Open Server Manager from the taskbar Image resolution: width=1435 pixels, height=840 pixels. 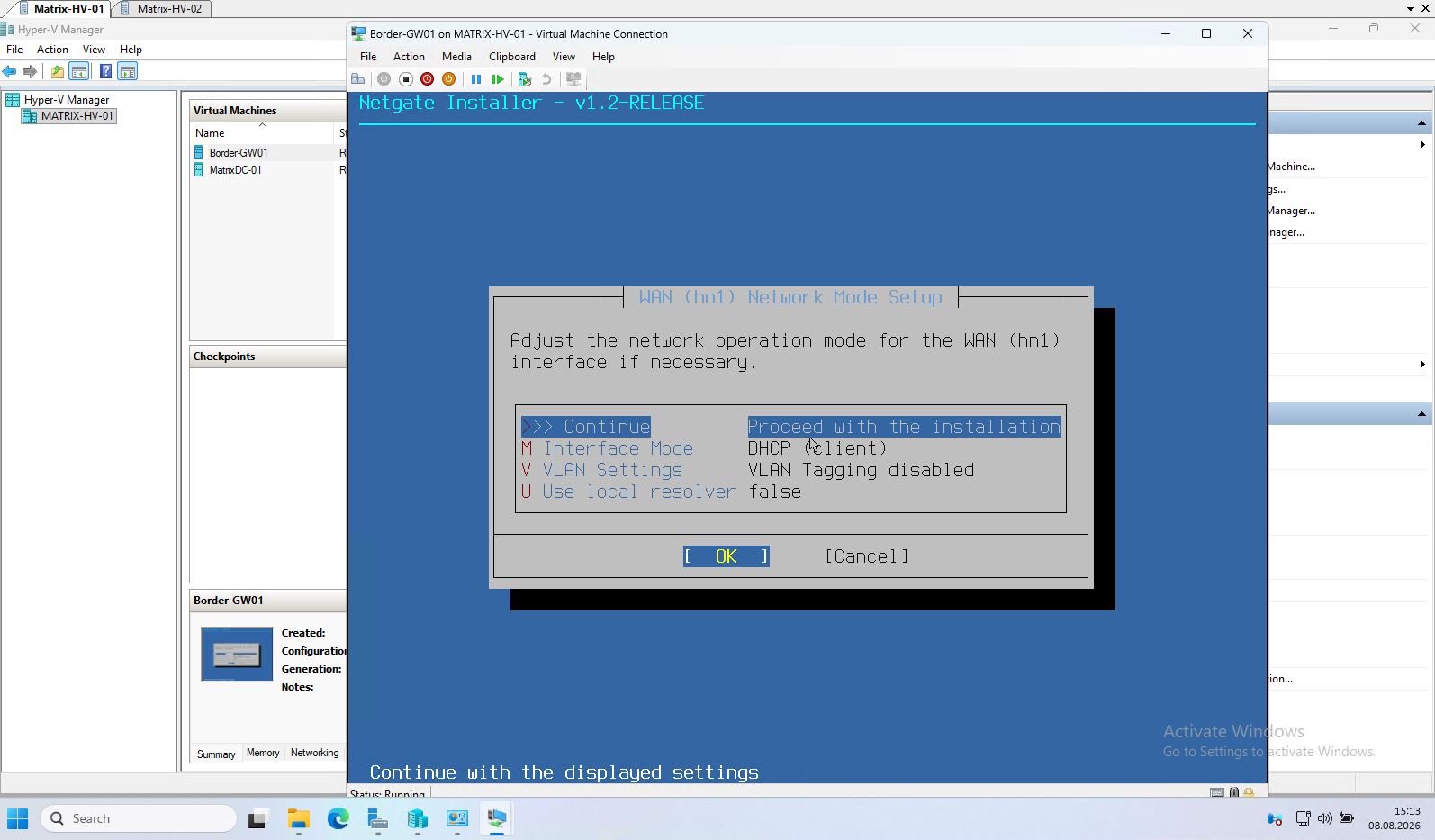click(378, 818)
